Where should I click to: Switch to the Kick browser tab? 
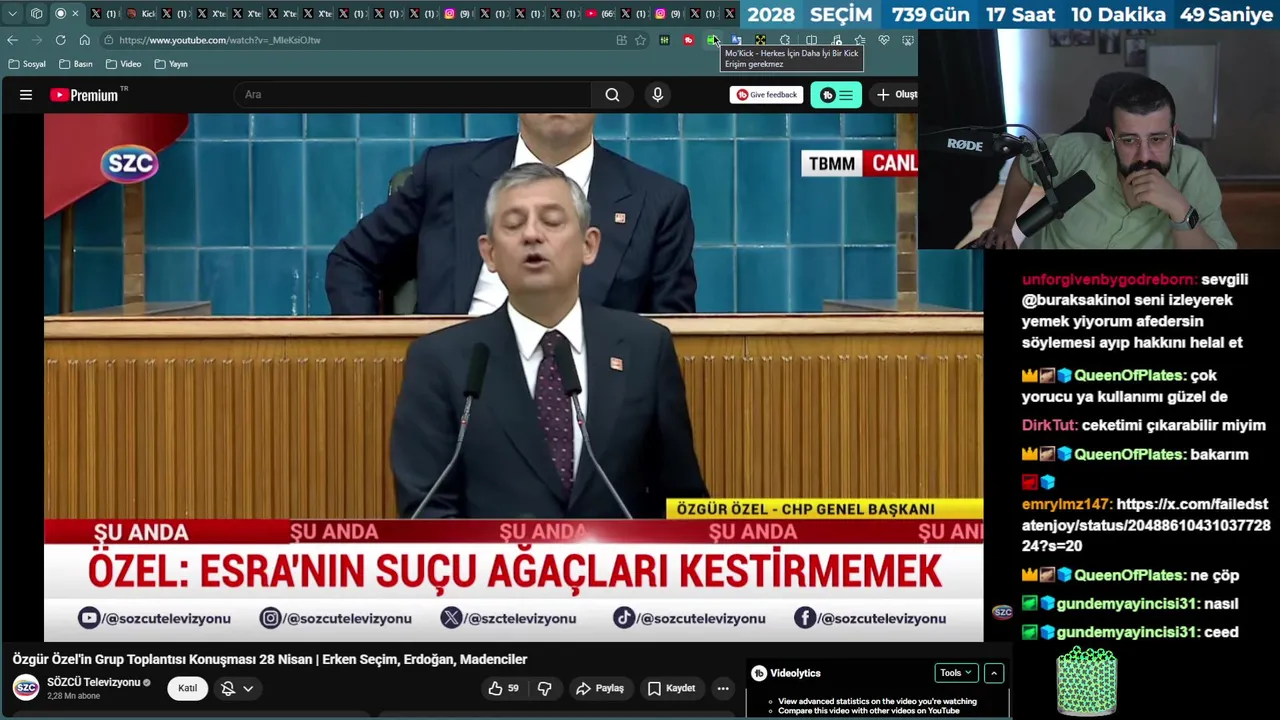(140, 14)
